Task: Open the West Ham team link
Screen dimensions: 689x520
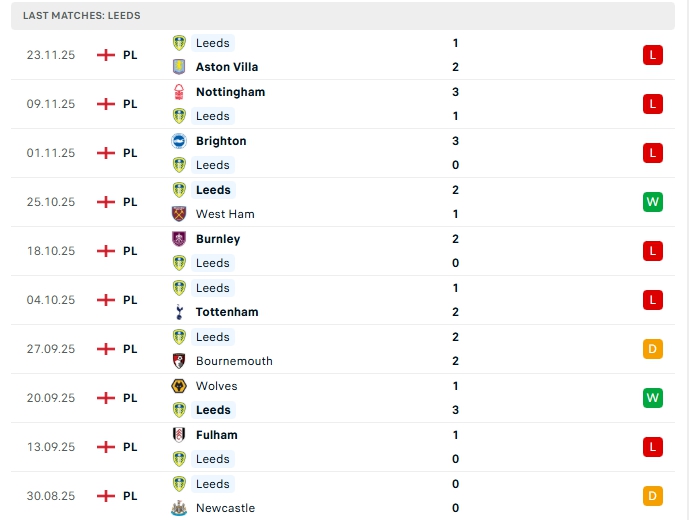Action: click(x=225, y=214)
